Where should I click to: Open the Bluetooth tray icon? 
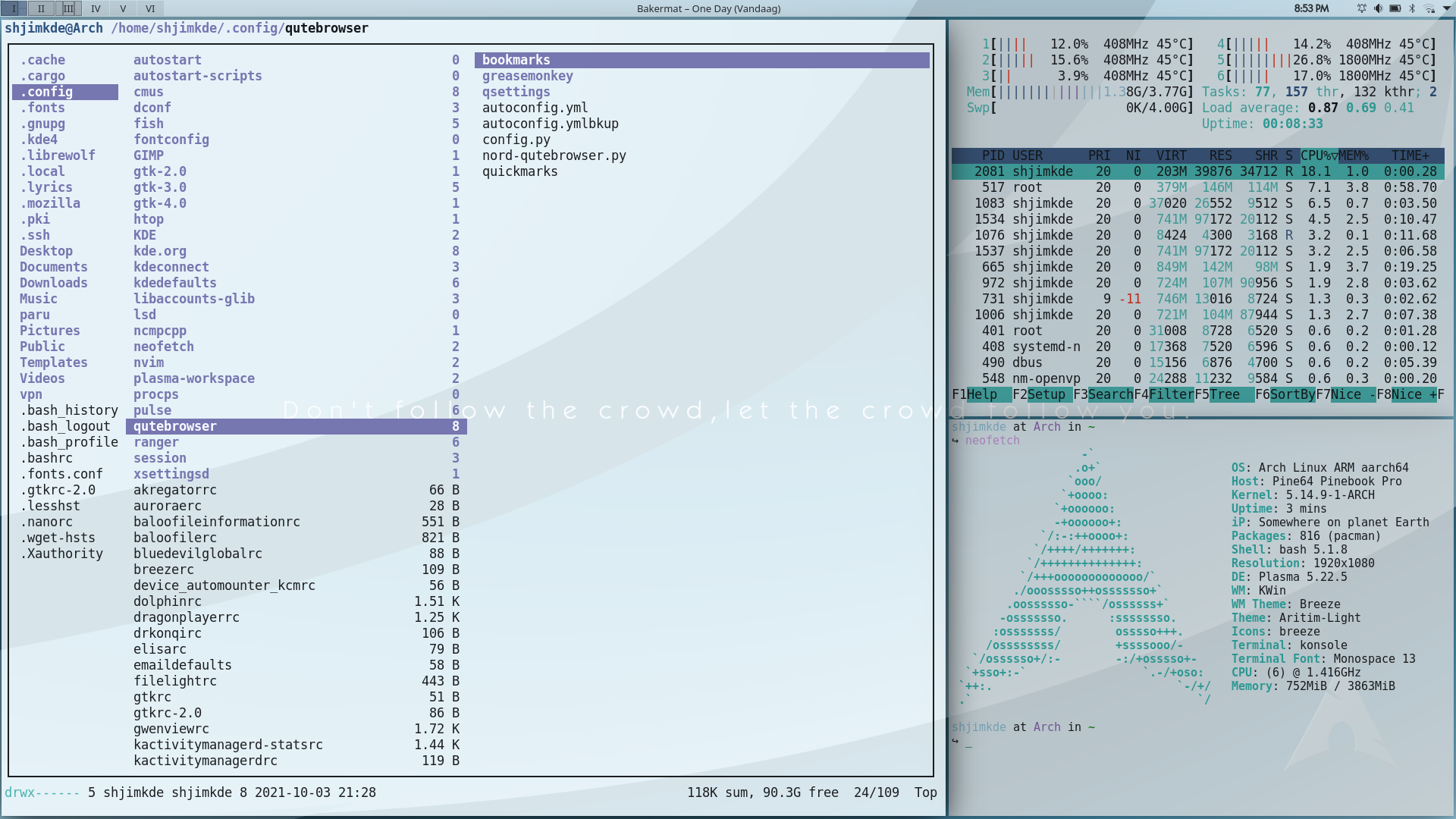tap(1412, 8)
